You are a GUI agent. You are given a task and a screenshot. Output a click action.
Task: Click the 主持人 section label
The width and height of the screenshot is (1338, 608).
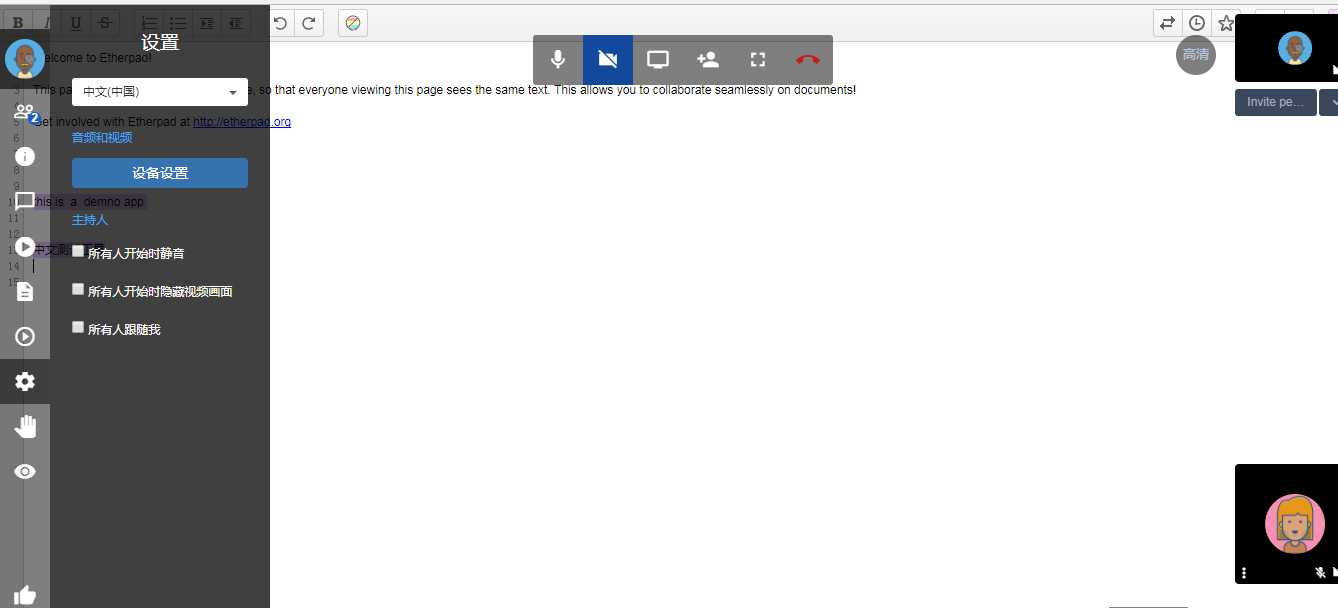pos(90,219)
